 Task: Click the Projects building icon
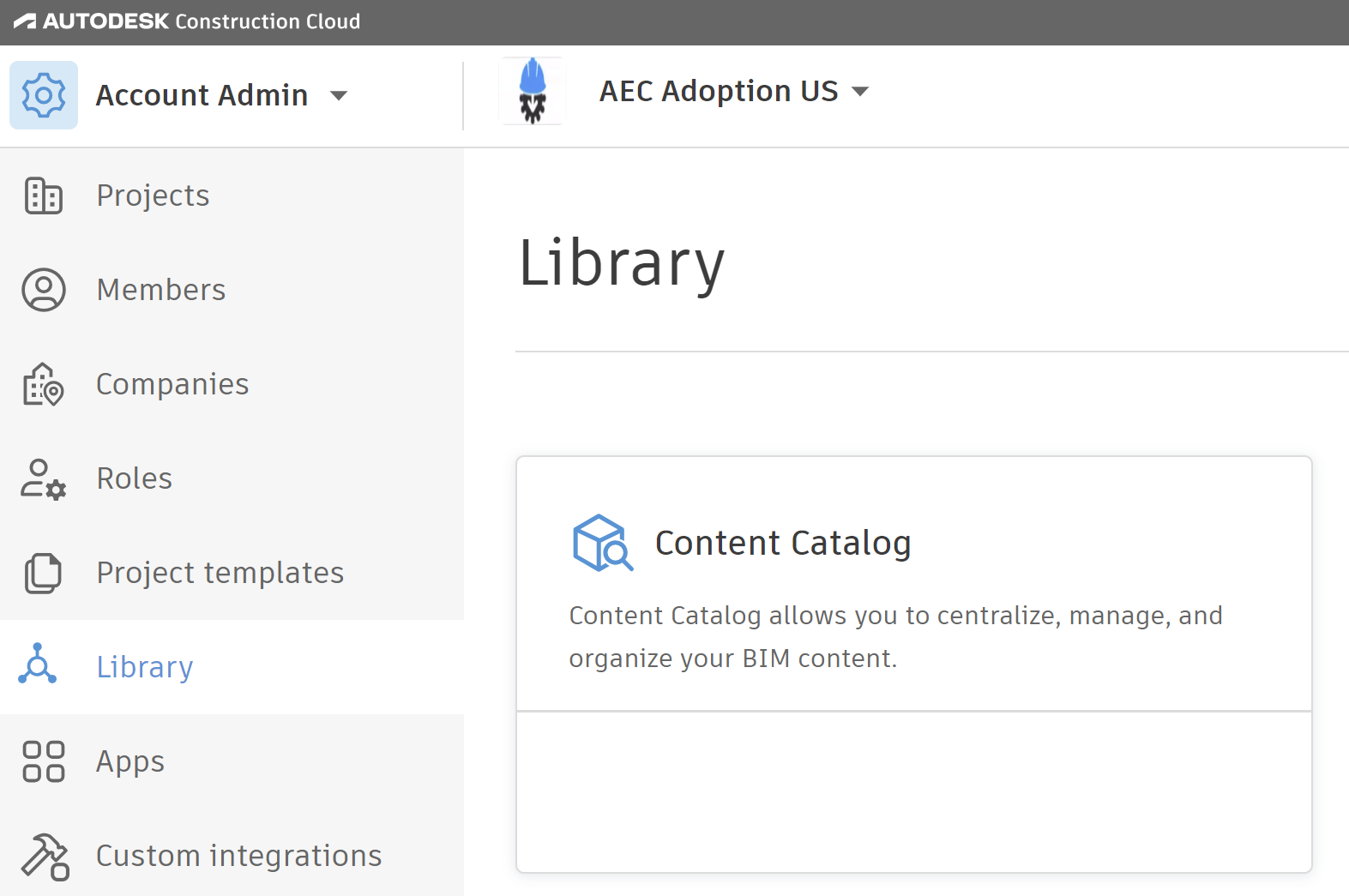click(43, 195)
